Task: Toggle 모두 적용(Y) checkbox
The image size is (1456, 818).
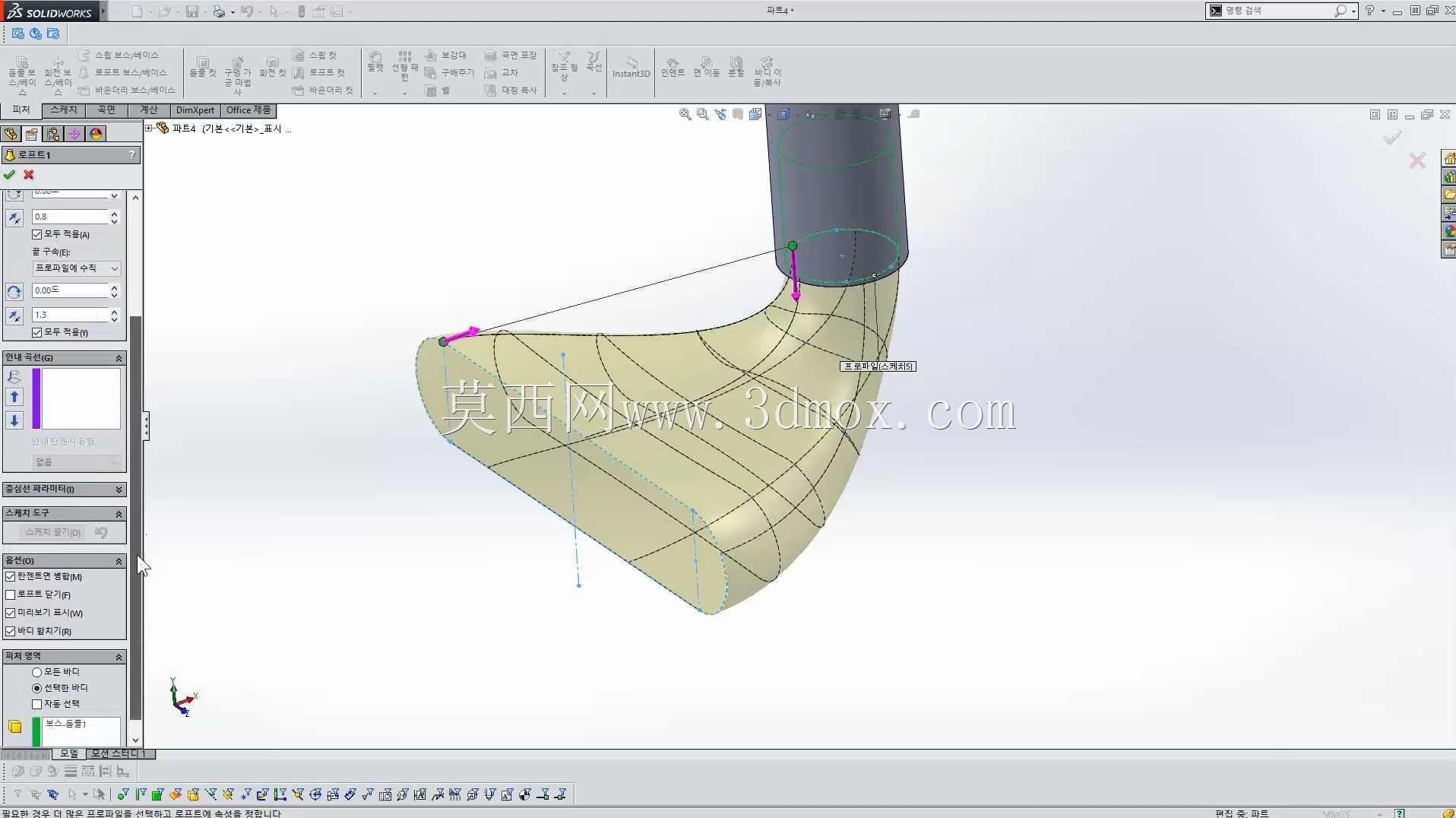Action: [x=36, y=333]
